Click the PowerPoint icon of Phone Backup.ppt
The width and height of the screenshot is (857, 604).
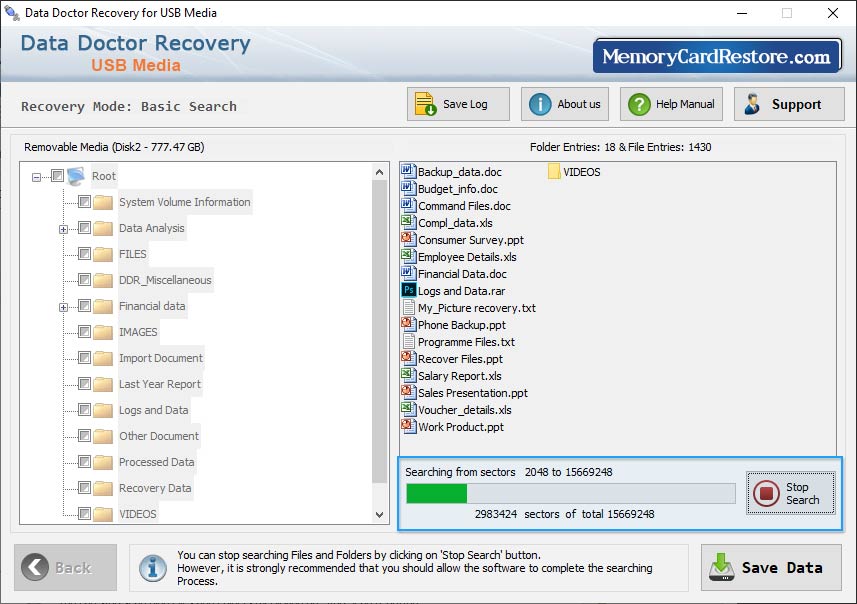coord(408,324)
